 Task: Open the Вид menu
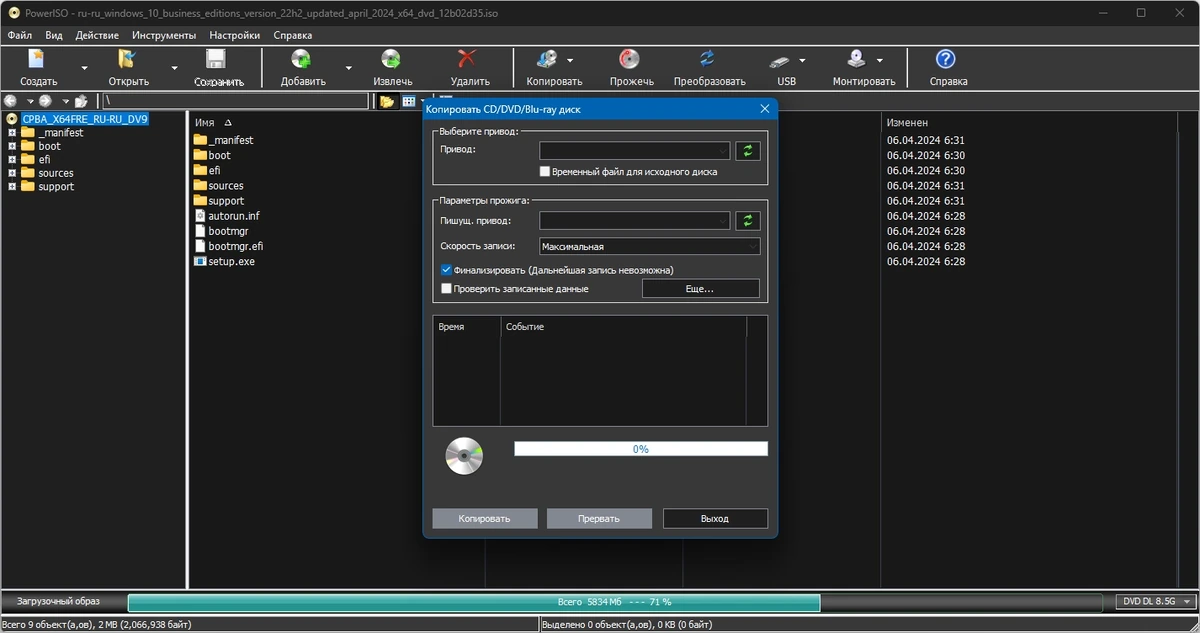click(54, 35)
